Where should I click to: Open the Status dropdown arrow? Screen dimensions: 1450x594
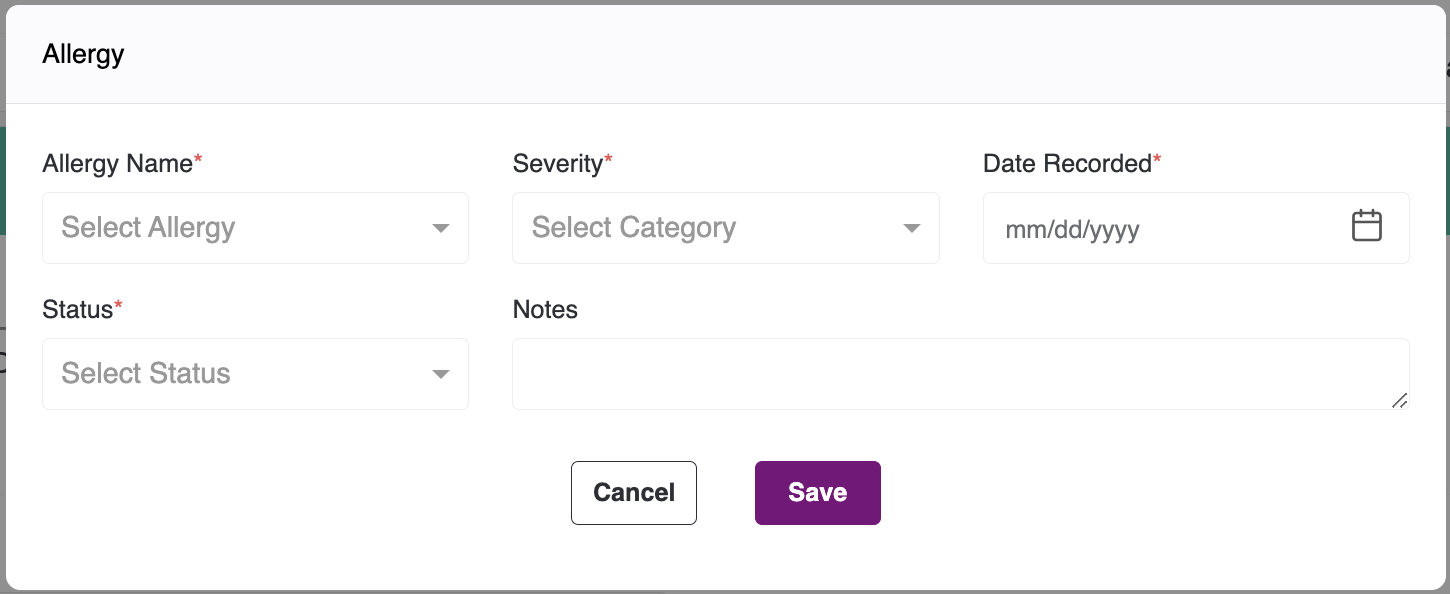(x=440, y=375)
